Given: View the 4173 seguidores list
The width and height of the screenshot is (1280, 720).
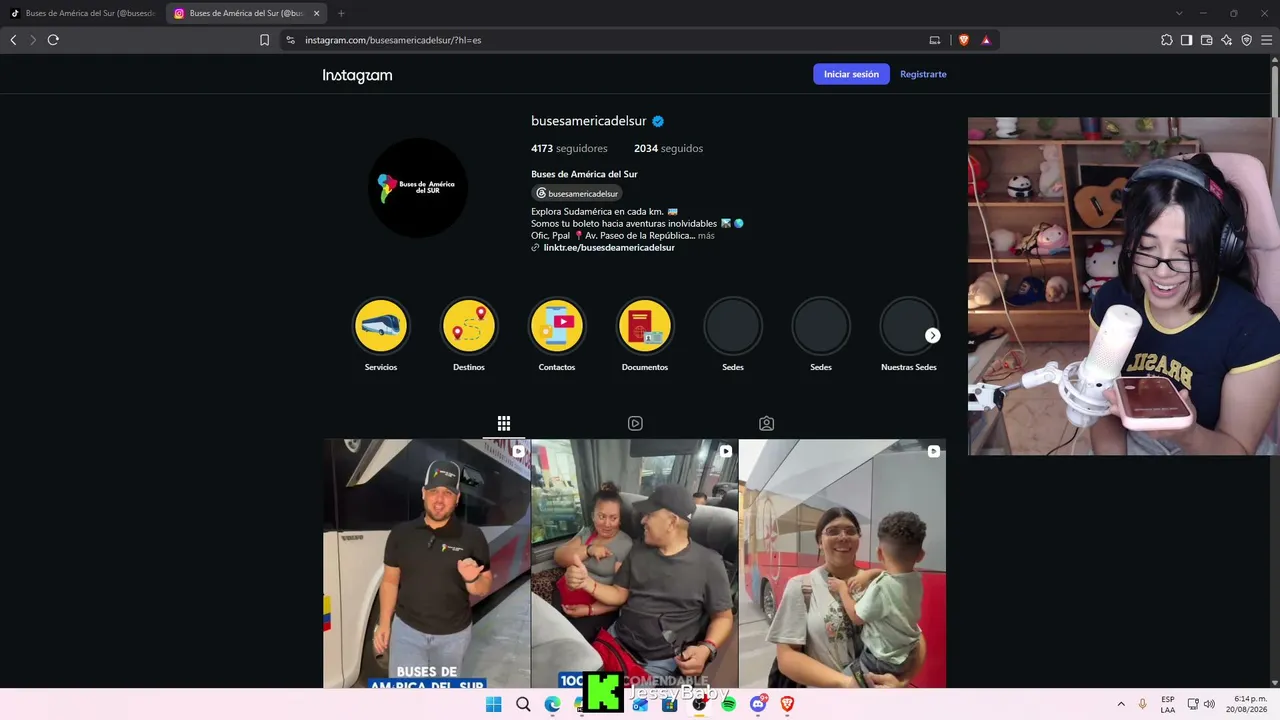Looking at the screenshot, I should 569,148.
